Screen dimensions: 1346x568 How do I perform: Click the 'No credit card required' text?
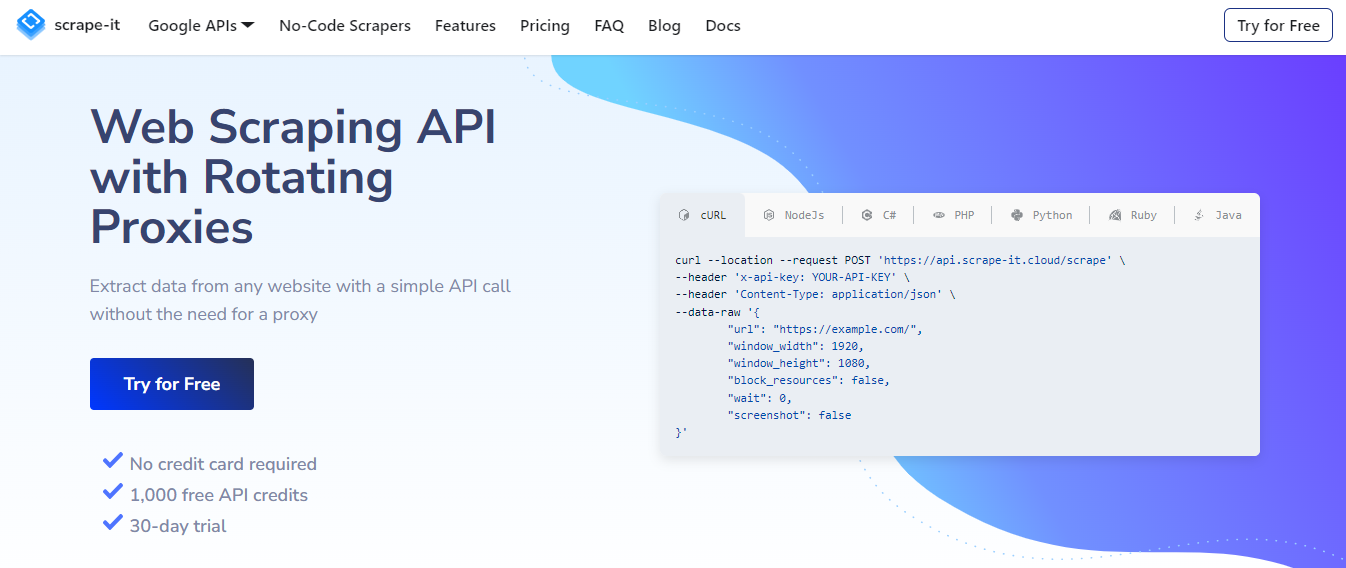[223, 464]
